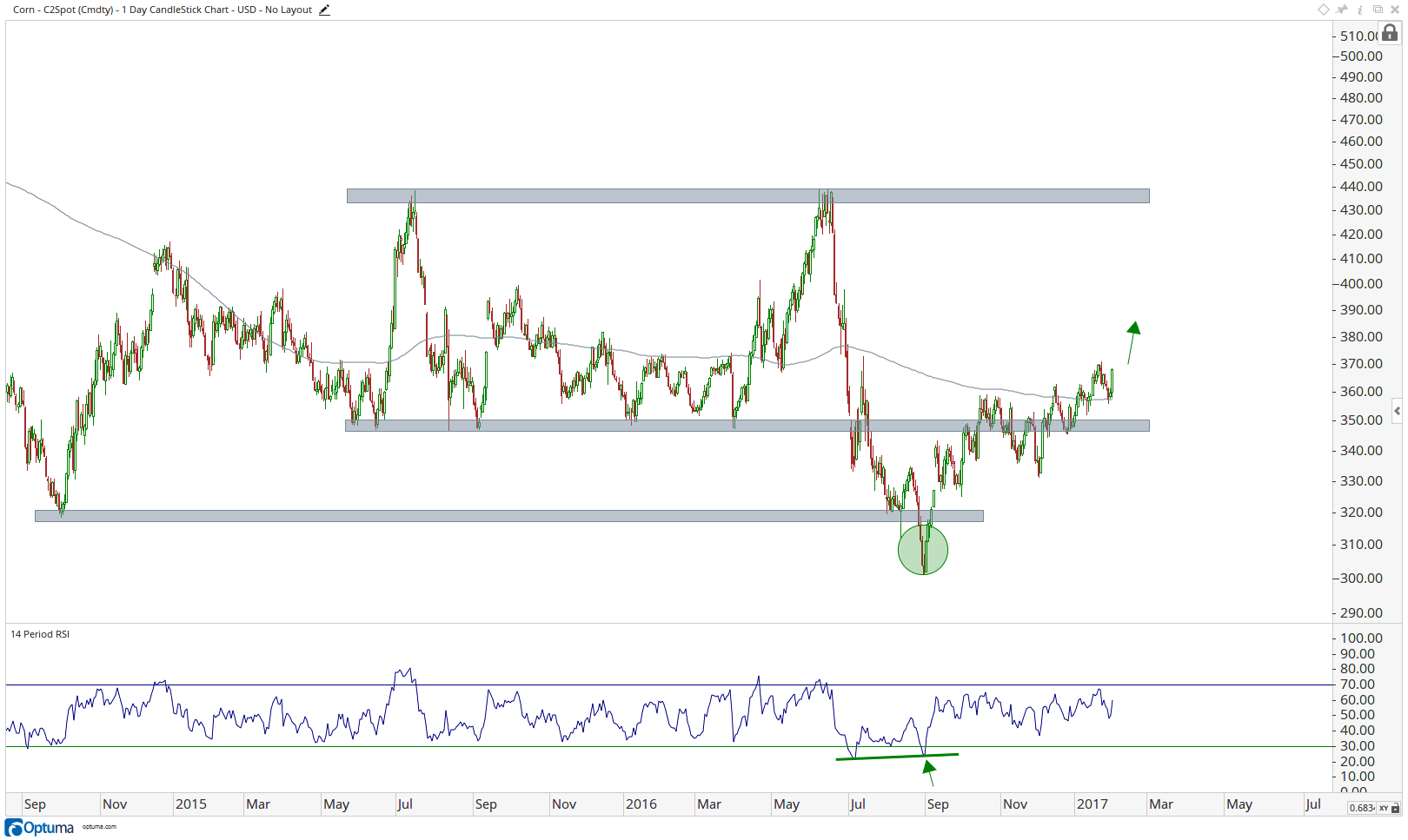1408x840 pixels.
Task: Open the optuma.com link
Action: 99,827
